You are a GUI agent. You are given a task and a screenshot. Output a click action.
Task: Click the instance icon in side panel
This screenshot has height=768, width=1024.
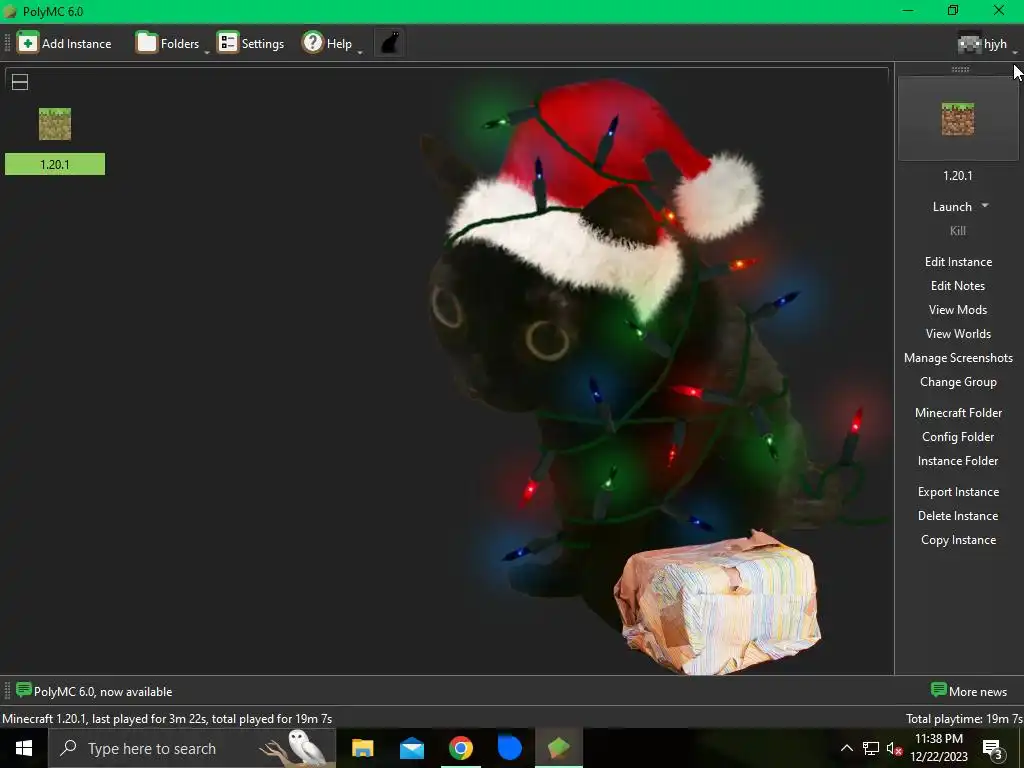coord(957,119)
